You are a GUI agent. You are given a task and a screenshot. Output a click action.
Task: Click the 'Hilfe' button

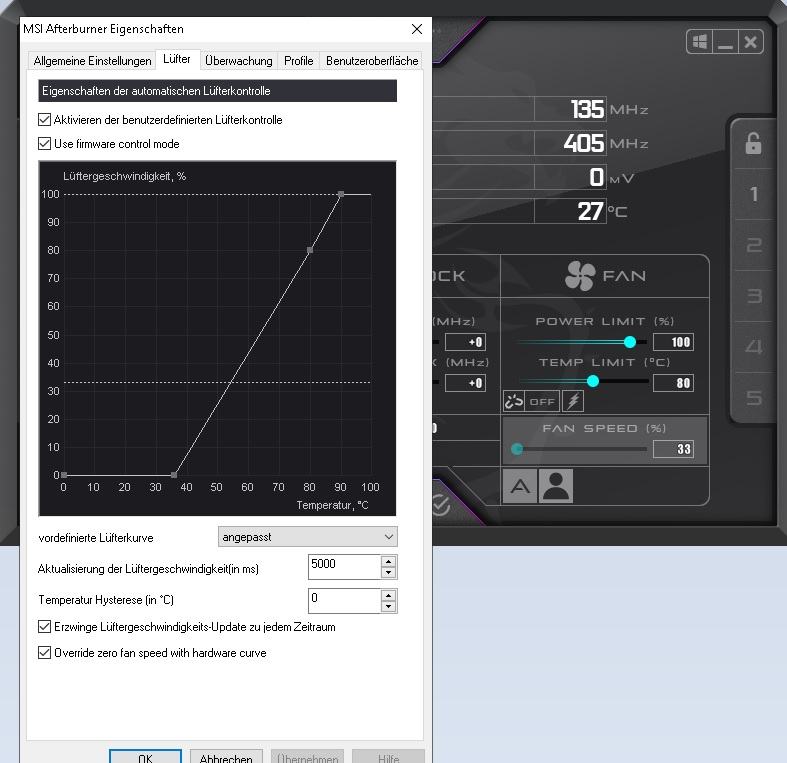tap(388, 757)
